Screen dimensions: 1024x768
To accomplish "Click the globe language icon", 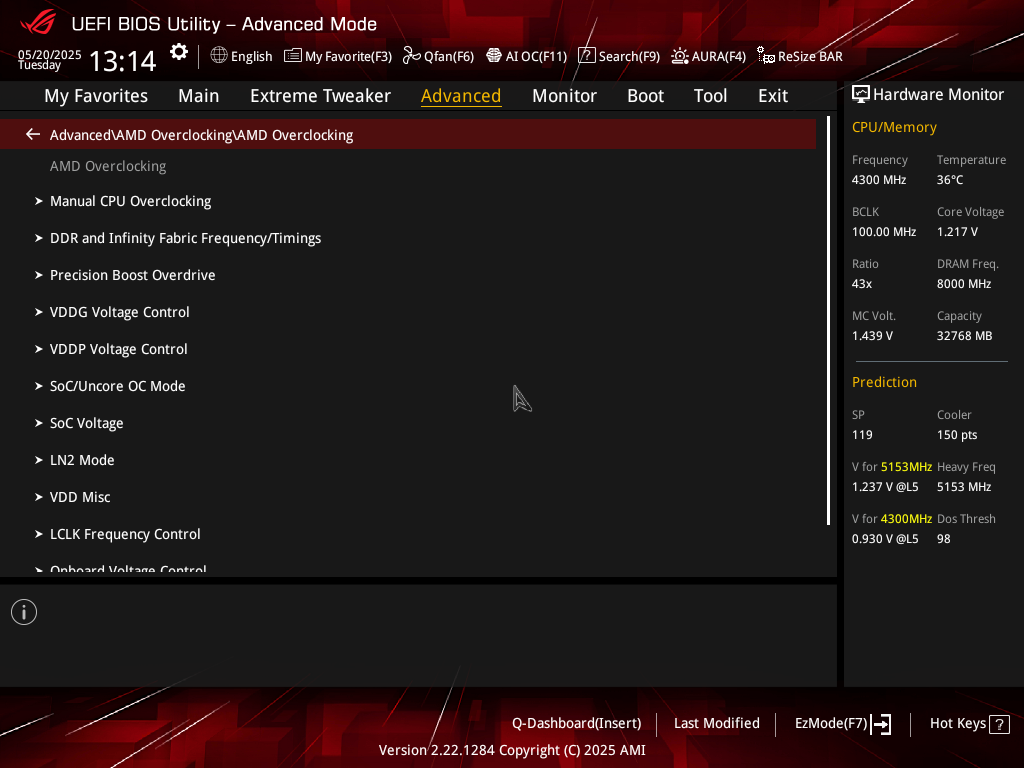I will tap(219, 56).
